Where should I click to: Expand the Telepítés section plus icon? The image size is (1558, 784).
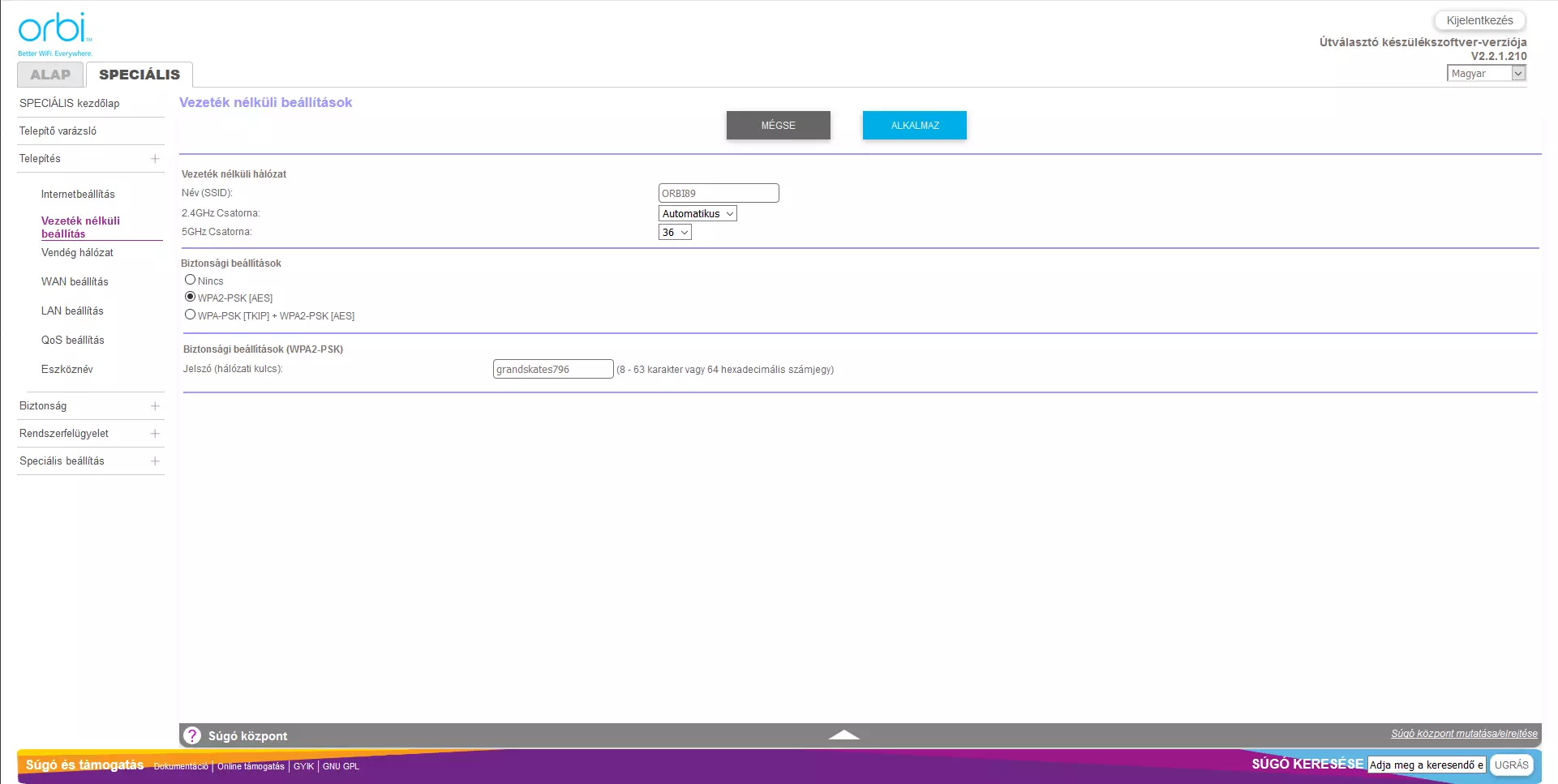pyautogui.click(x=155, y=159)
